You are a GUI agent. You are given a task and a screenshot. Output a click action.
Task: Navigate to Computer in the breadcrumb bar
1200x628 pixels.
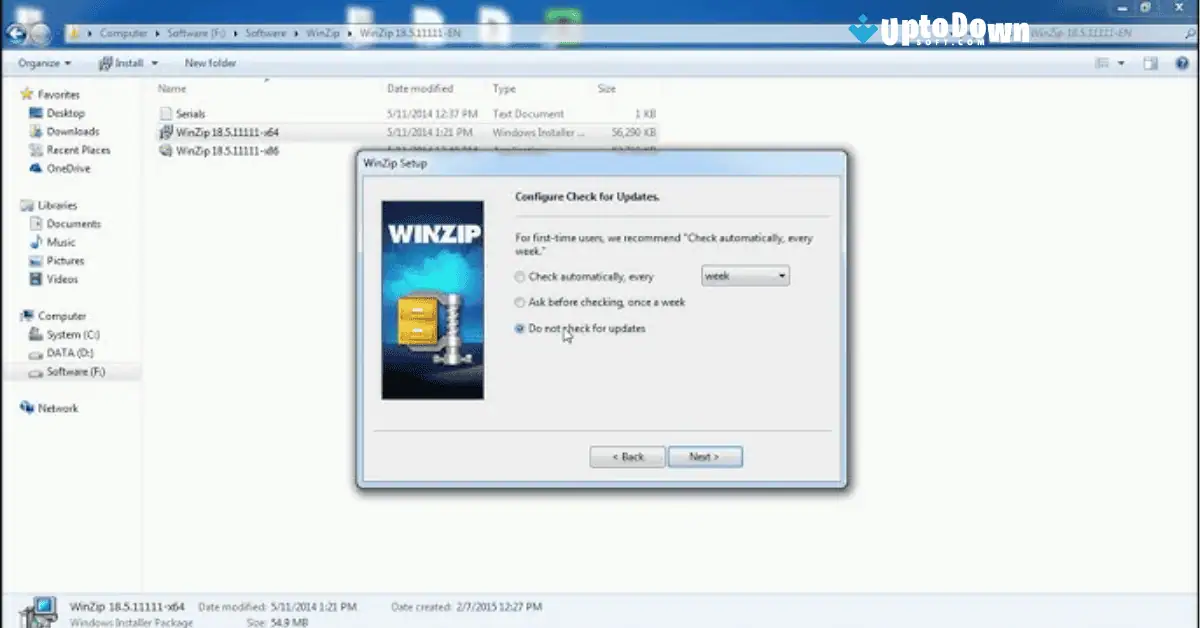pos(123,33)
